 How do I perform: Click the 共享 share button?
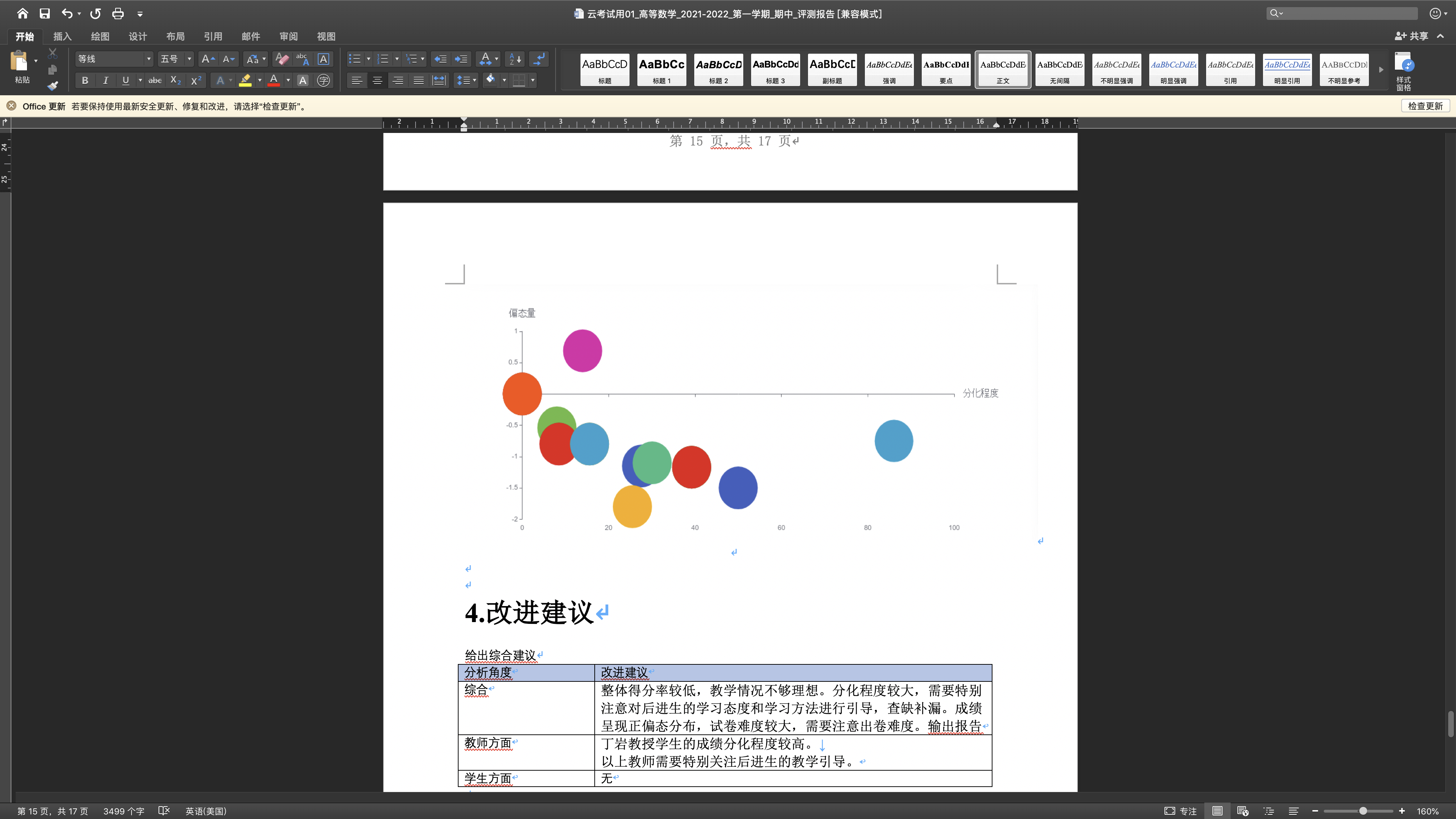click(1412, 36)
